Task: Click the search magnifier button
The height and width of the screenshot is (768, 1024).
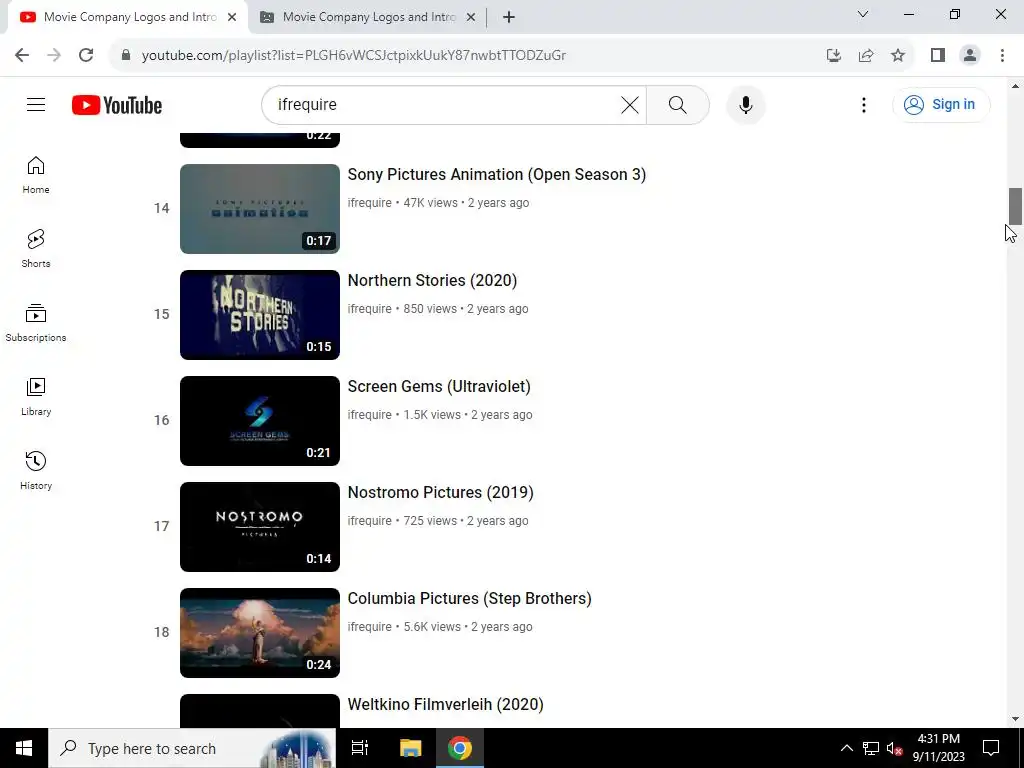Action: [x=677, y=104]
